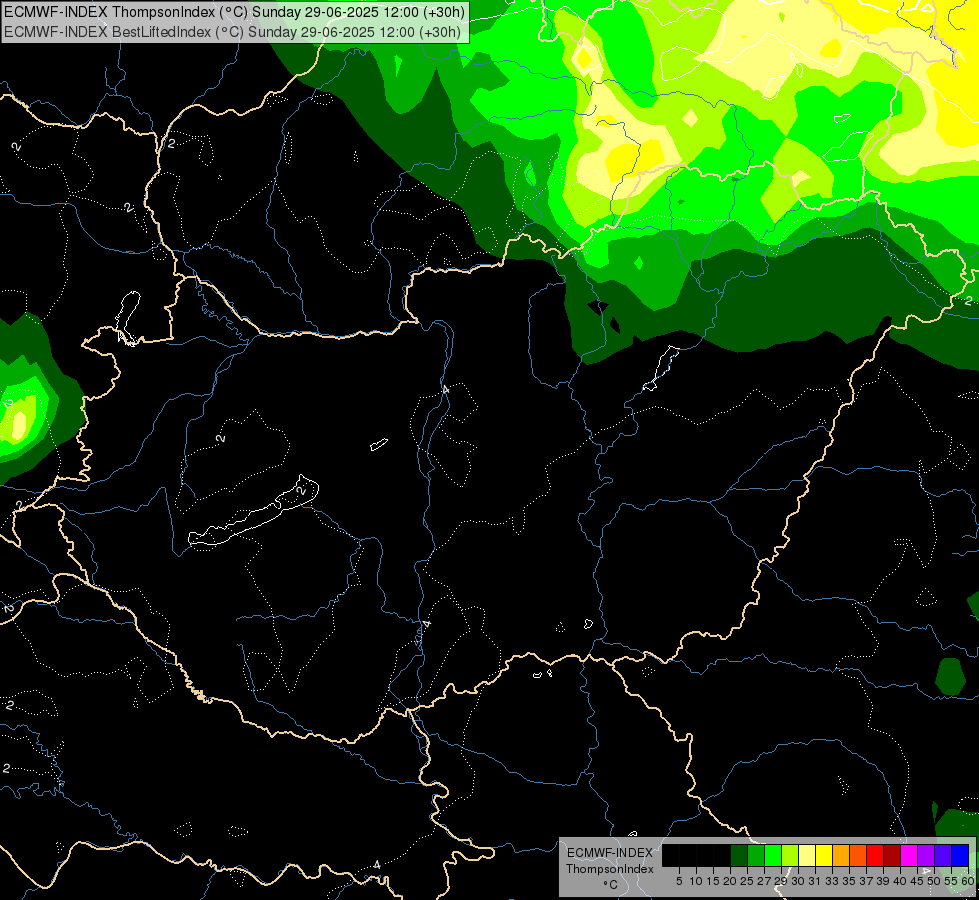Image resolution: width=979 pixels, height=900 pixels.
Task: Click the red 37–39 legend swatch
Action: 875,855
